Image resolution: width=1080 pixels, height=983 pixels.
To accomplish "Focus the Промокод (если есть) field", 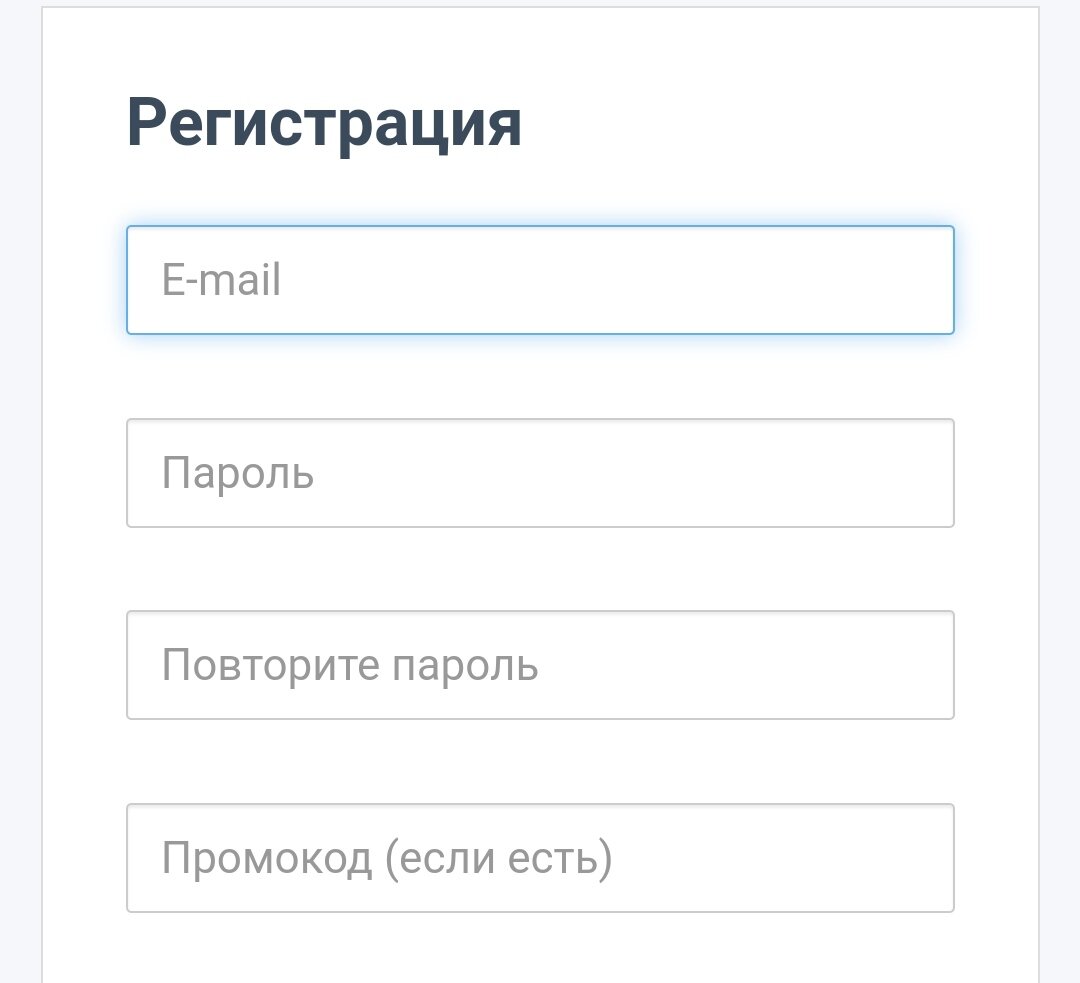I will click(540, 858).
